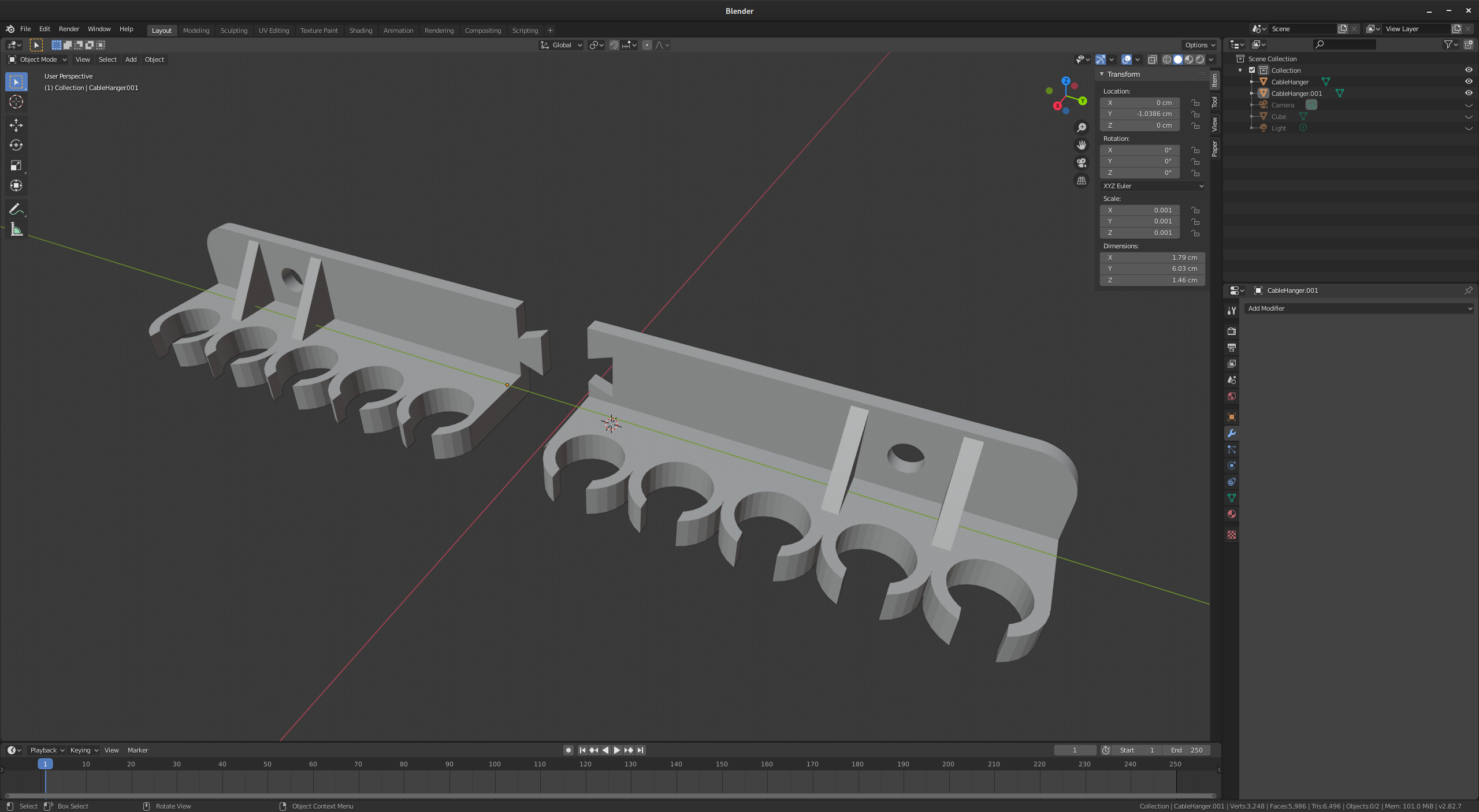Uncheck the Collection checkbox in outliner

pos(1252,70)
